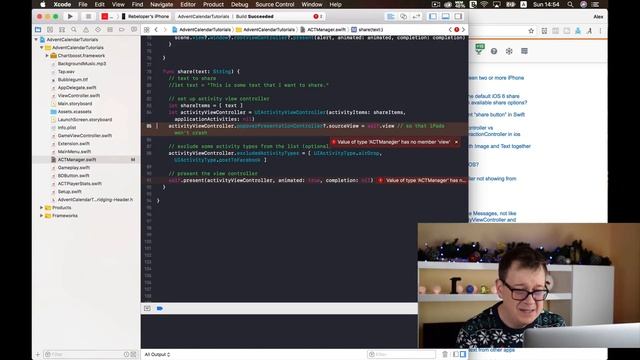Viewport: 640px width, 360px height.
Task: Open the Find menu
Action: [137, 4]
